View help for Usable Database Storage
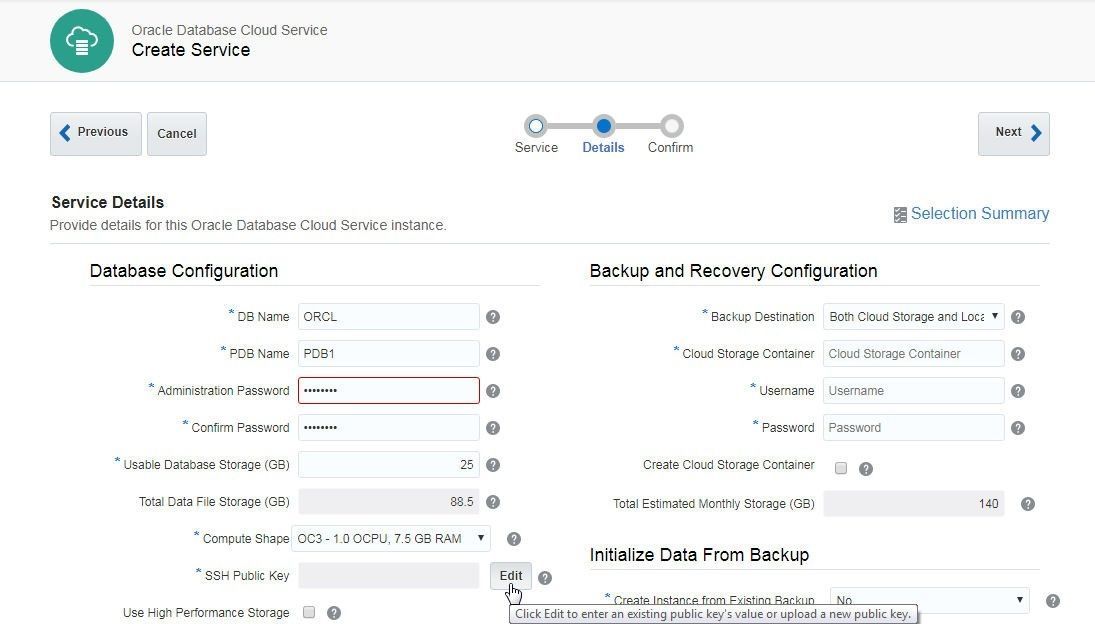The height and width of the screenshot is (624, 1095). coord(493,465)
